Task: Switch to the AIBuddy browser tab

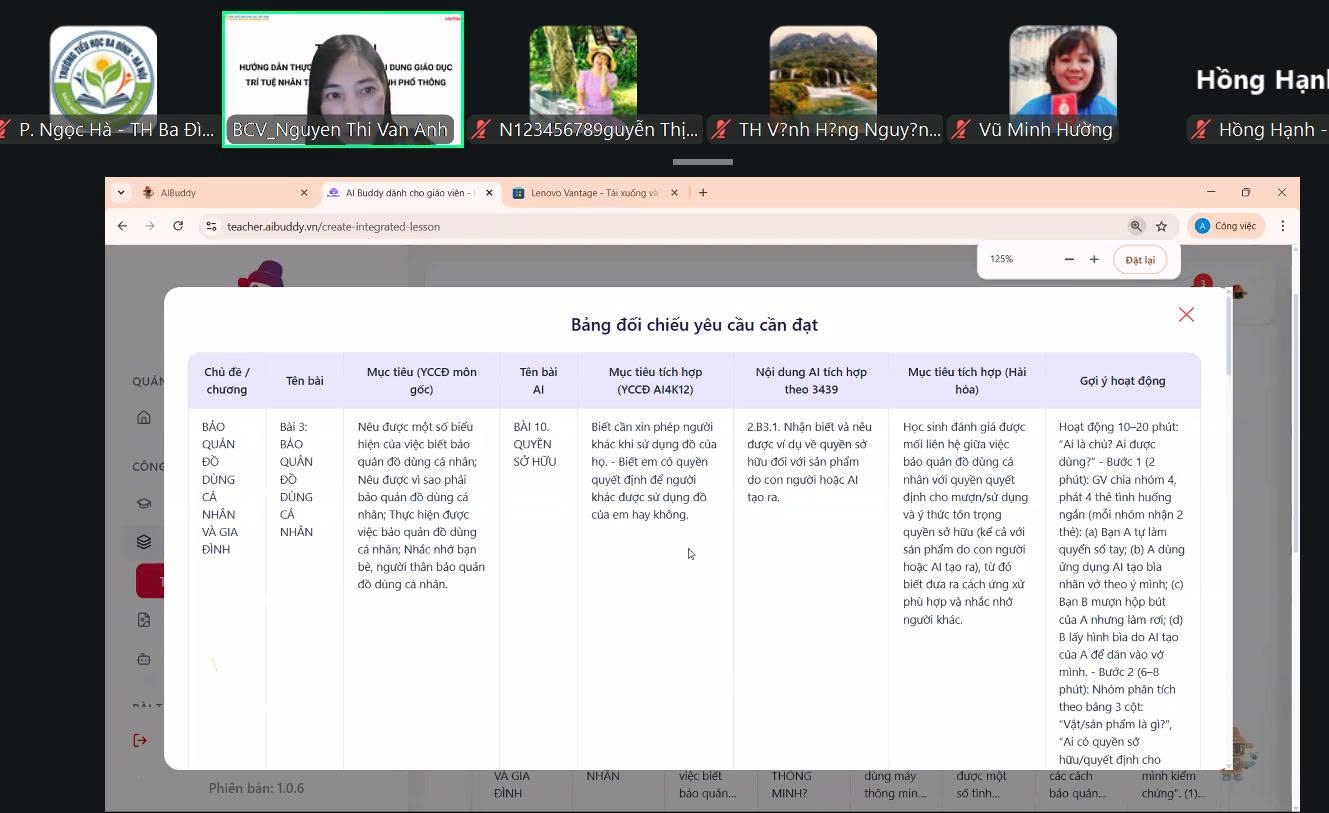Action: tap(220, 193)
